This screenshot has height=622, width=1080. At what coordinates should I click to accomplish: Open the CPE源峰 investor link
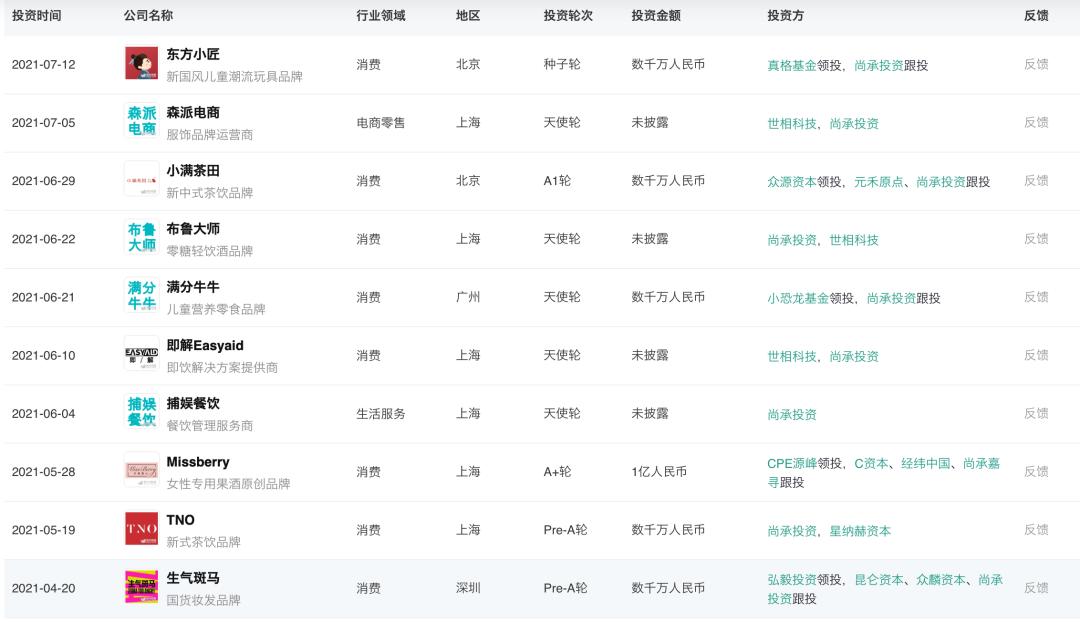point(792,464)
